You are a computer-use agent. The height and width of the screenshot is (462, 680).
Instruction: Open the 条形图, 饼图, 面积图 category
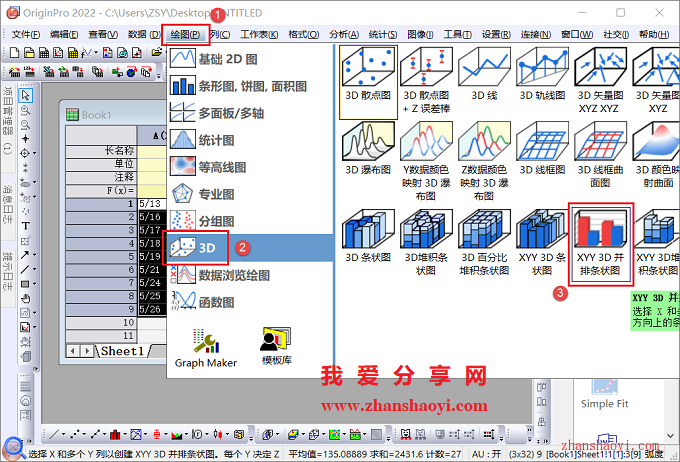[250, 86]
